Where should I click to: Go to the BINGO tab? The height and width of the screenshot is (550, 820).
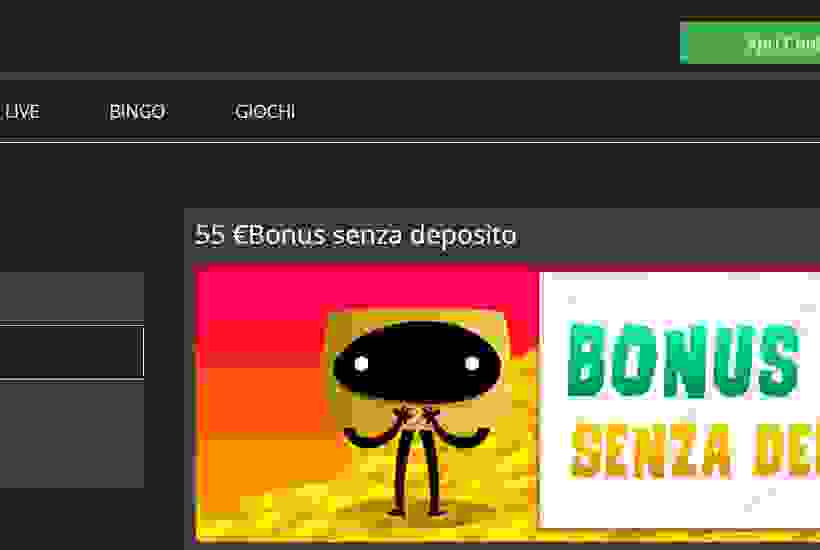coord(138,112)
